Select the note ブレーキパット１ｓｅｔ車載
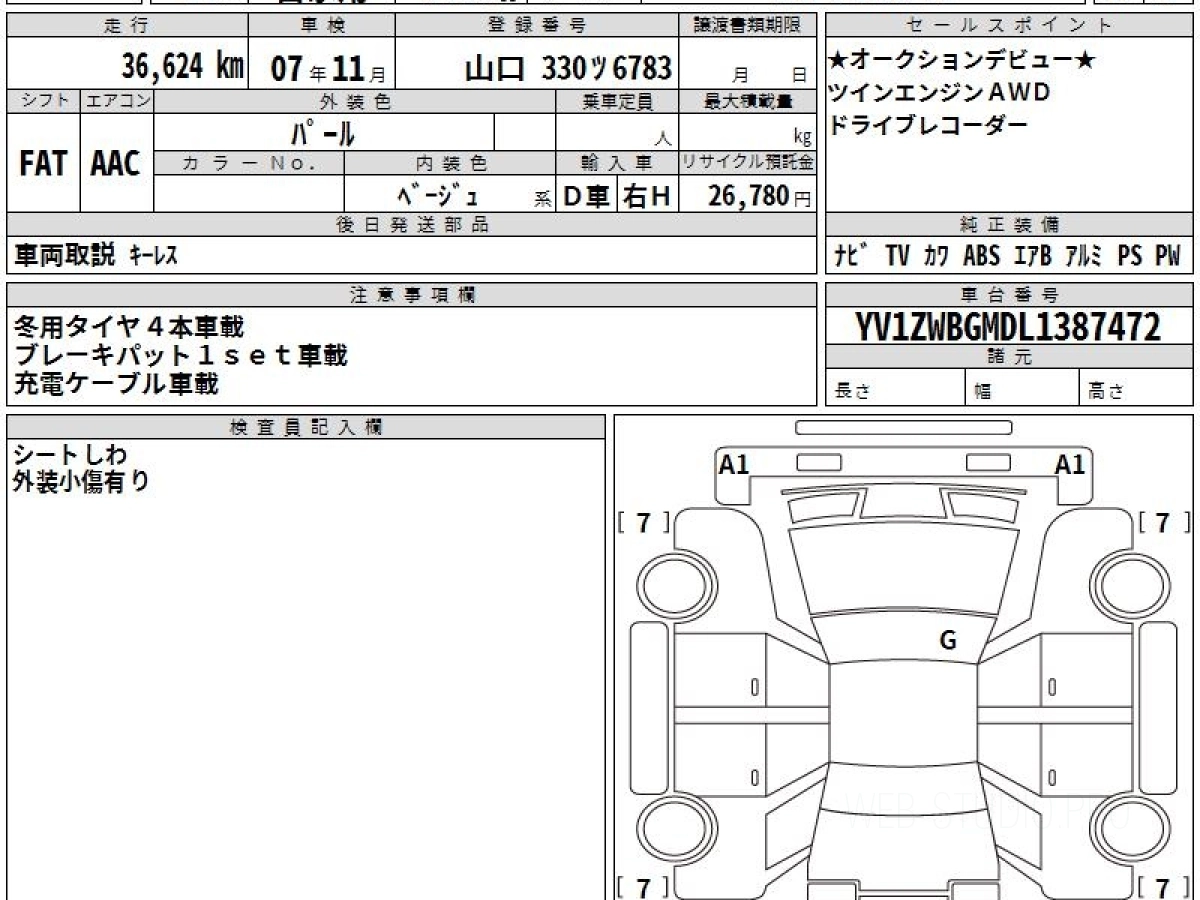Image resolution: width=1200 pixels, height=900 pixels. (x=181, y=355)
